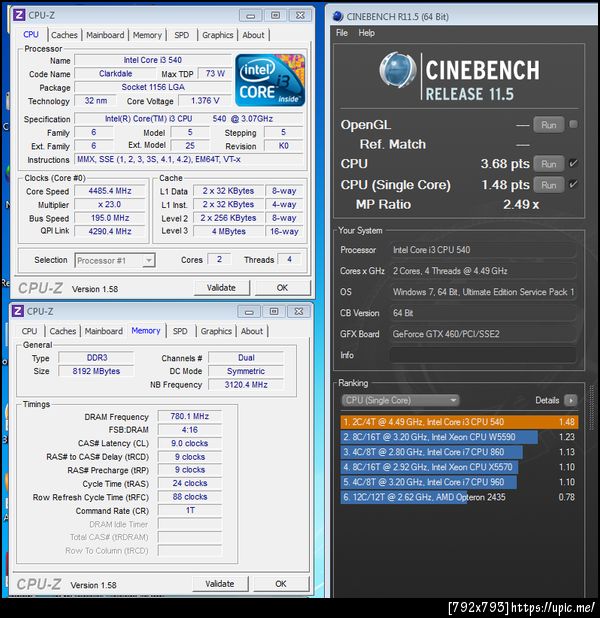Click the Intel Core i3 badge logo
Image resolution: width=600 pixels, height=618 pixels.
point(270,80)
